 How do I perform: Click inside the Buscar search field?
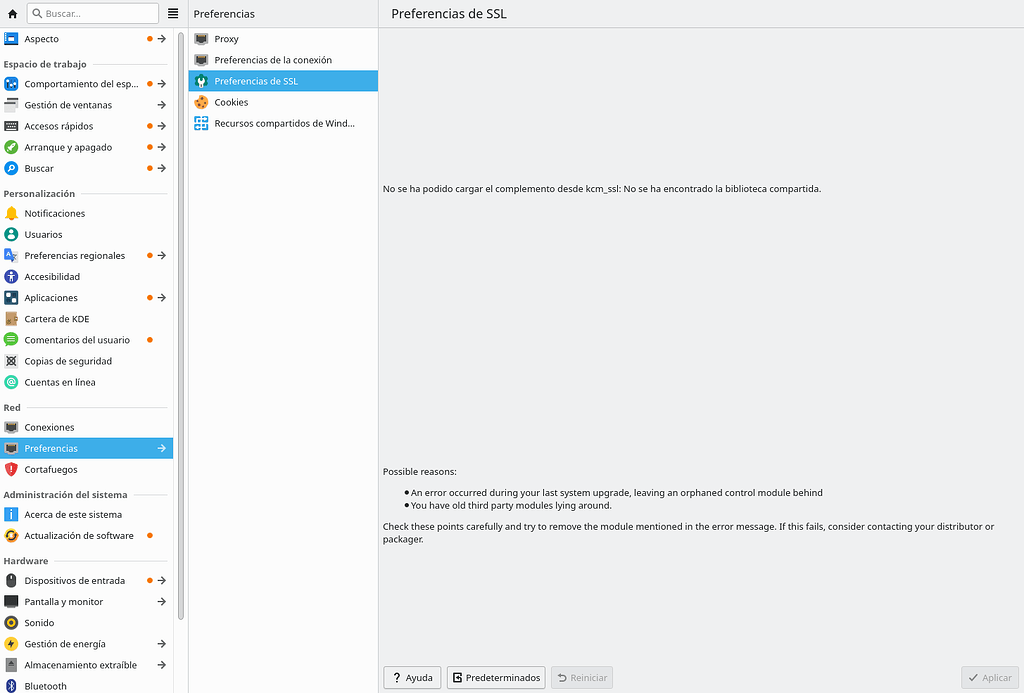93,13
